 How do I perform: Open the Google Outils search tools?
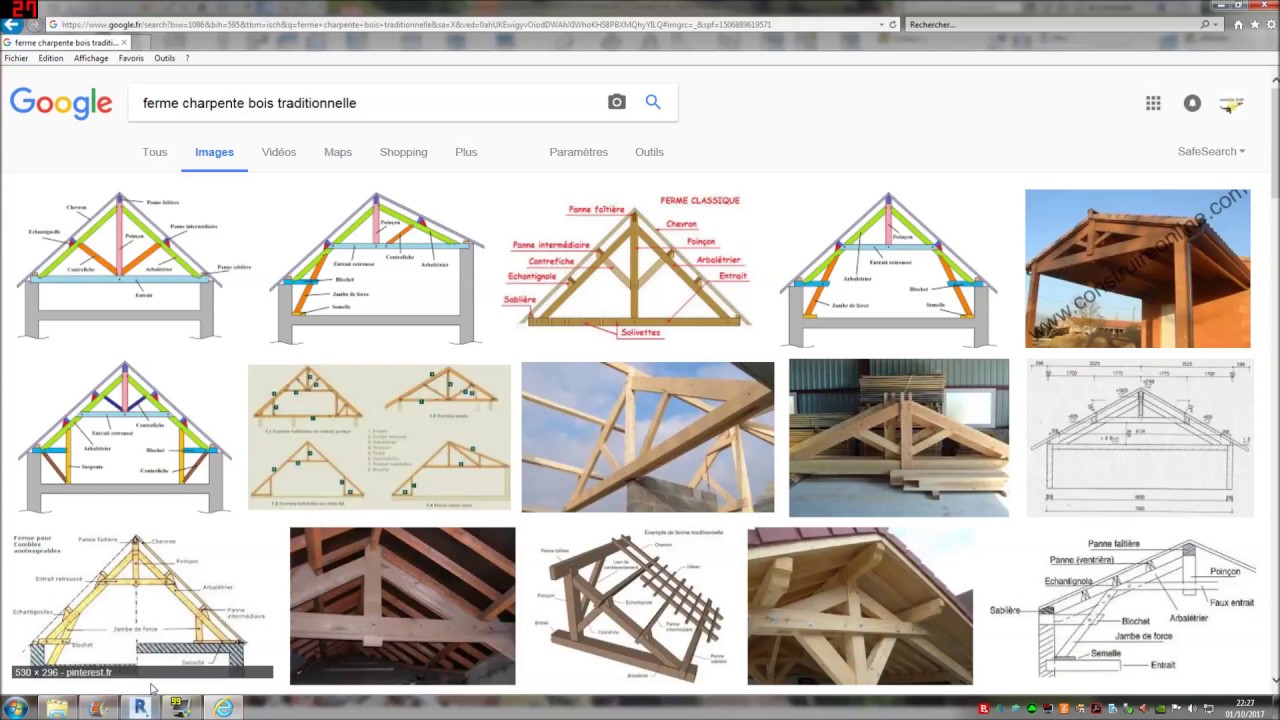tap(649, 152)
